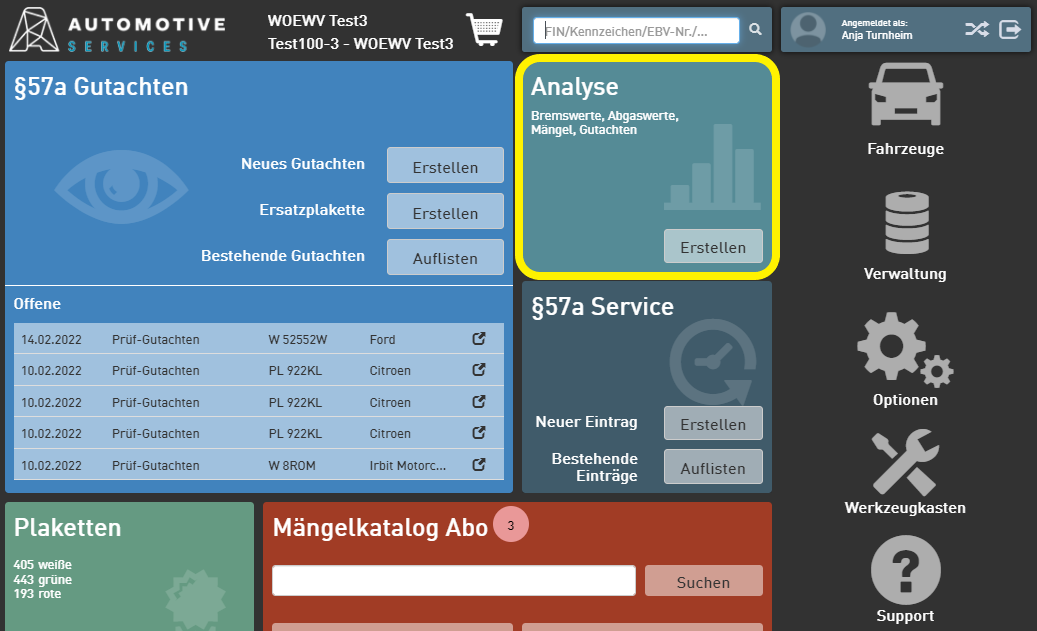The image size is (1037, 631).
Task: Open Verwaltung database icon
Action: 905,222
